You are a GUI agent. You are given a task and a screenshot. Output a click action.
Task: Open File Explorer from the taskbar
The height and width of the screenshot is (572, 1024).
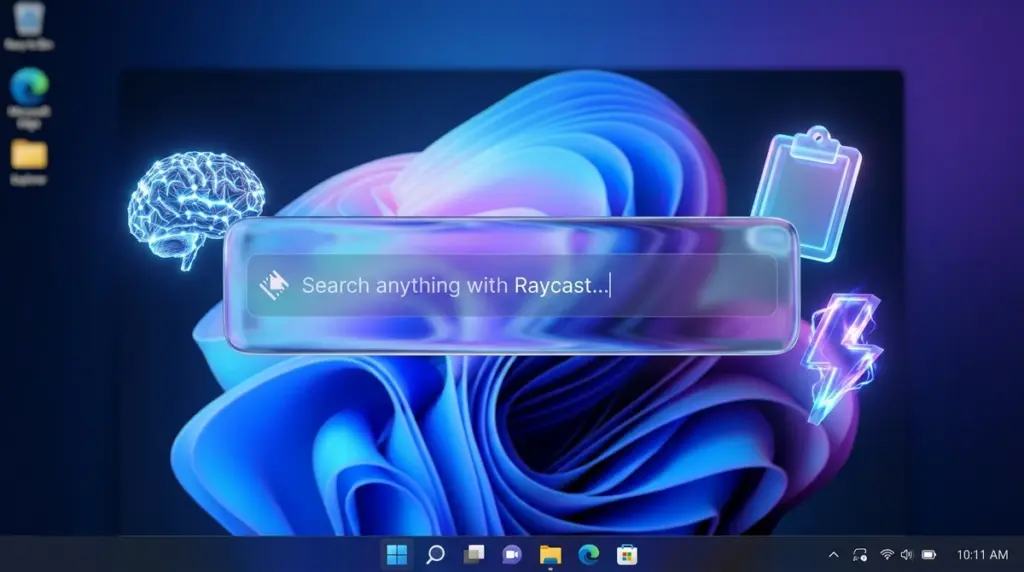point(550,554)
